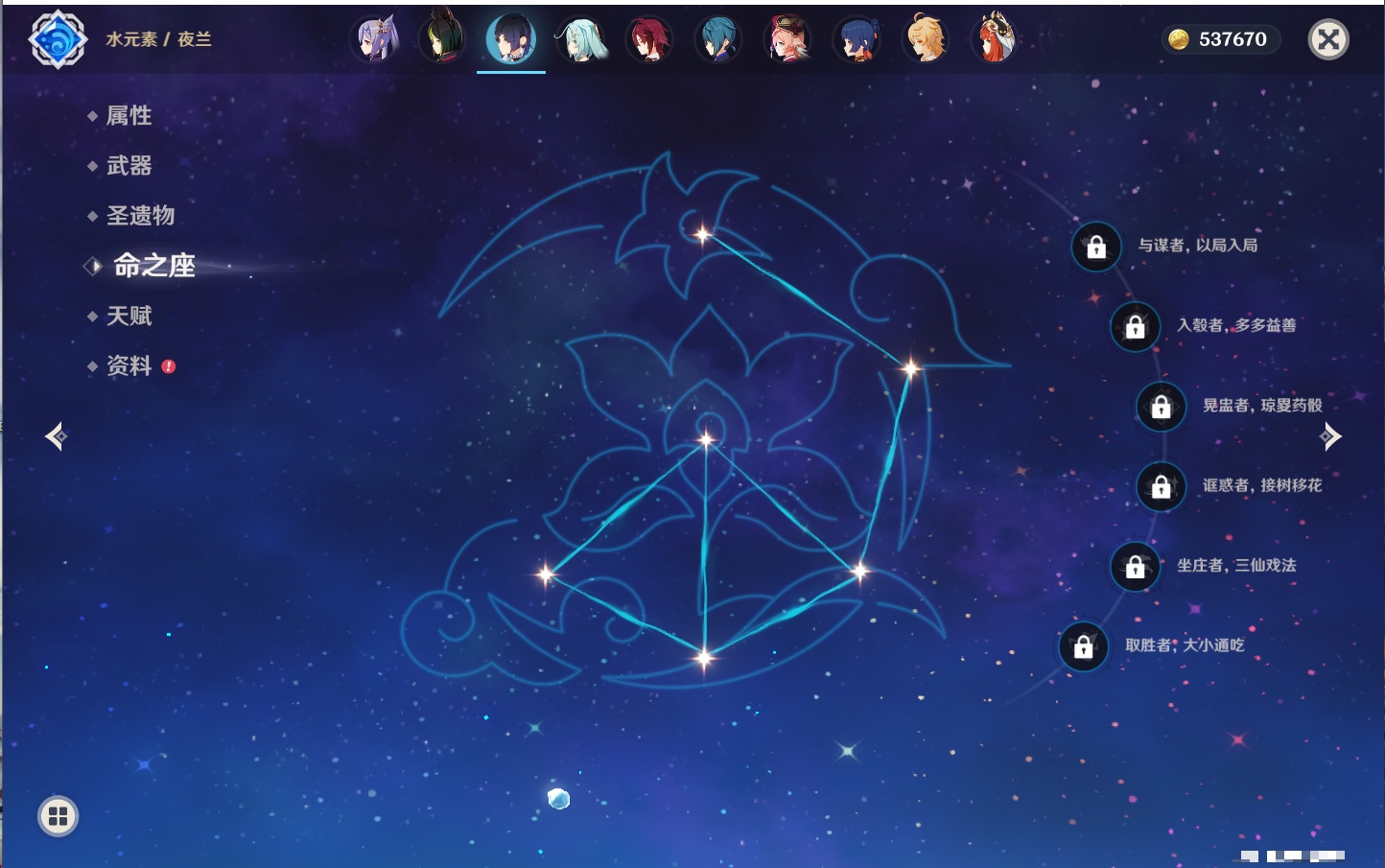Screen dimensions: 1385x868
Task: Open constellation label 坐庄者，三仙戏法
Action: (x=1236, y=565)
